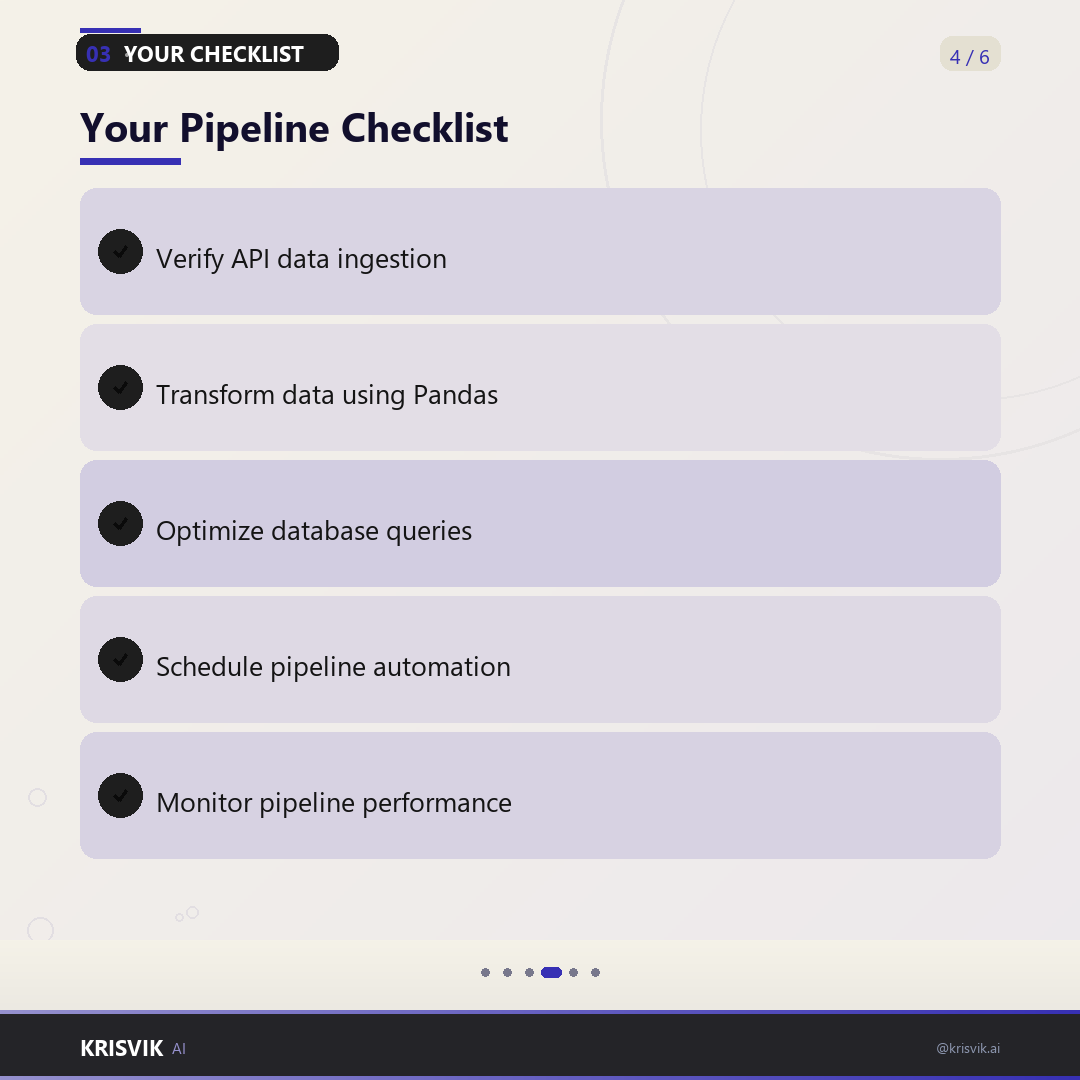Click the 03 YOUR CHECKLIST section badge
Image resolution: width=1080 pixels, height=1080 pixels.
click(x=207, y=53)
